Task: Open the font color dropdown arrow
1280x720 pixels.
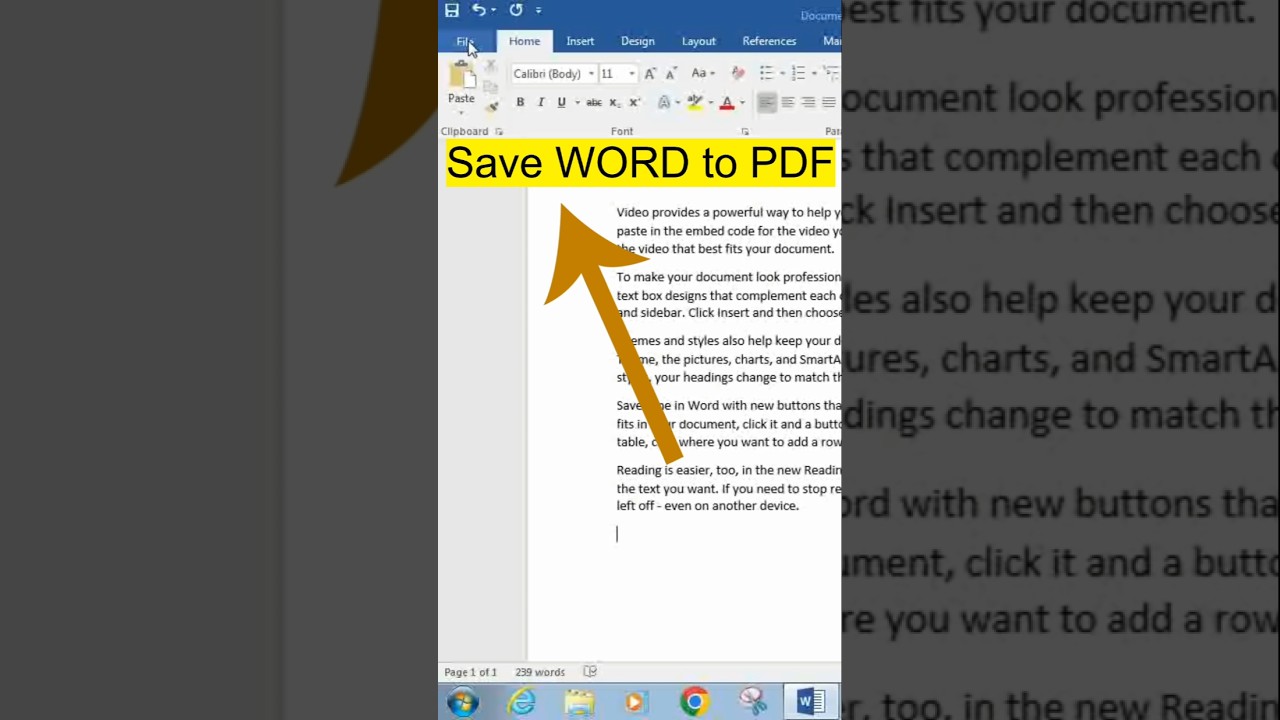Action: tap(742, 102)
